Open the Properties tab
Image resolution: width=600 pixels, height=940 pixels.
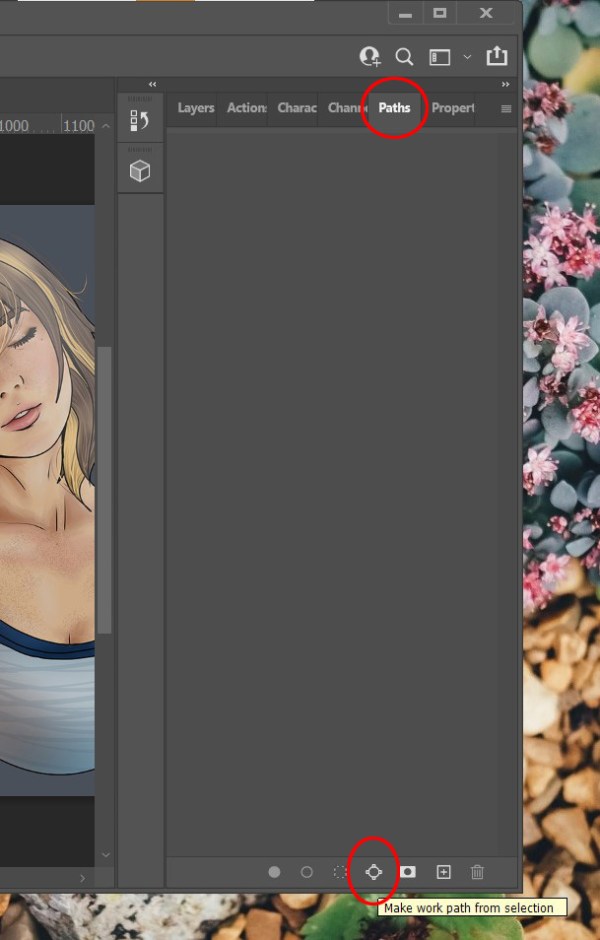(x=453, y=108)
